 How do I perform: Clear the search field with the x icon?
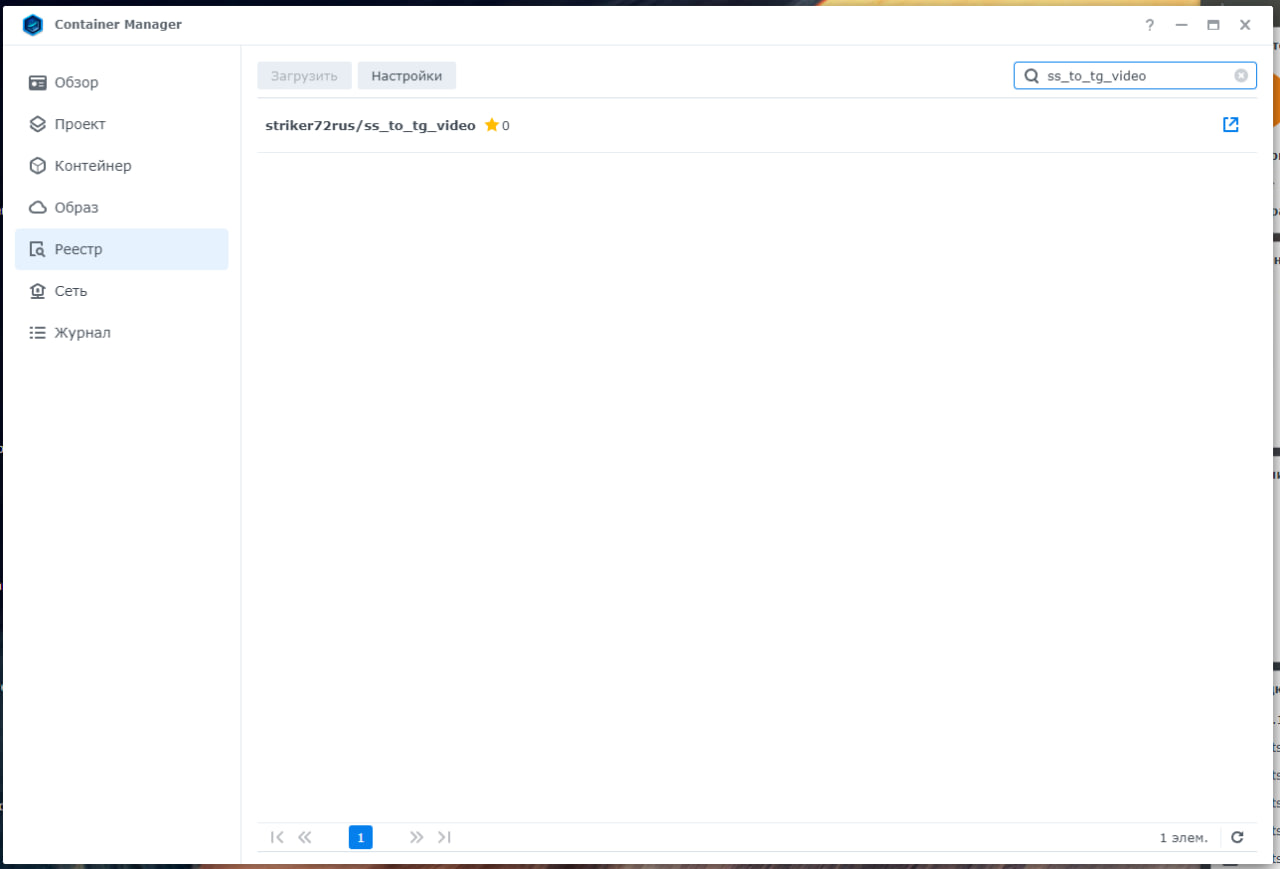click(x=1241, y=76)
